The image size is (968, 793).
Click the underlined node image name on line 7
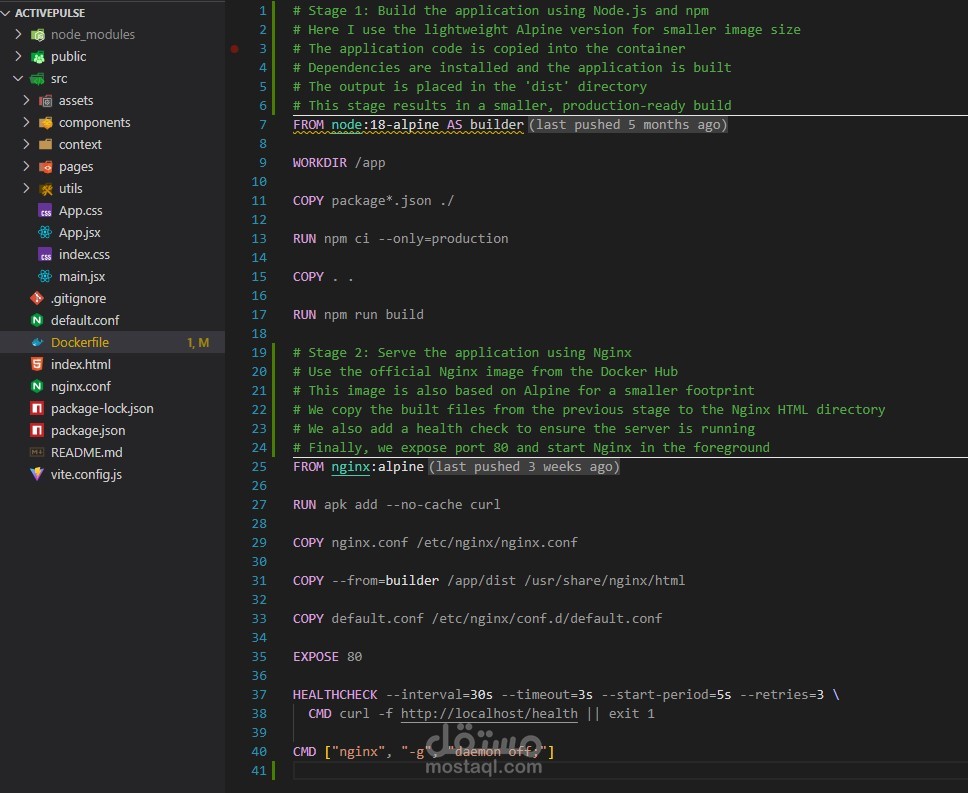[346, 125]
